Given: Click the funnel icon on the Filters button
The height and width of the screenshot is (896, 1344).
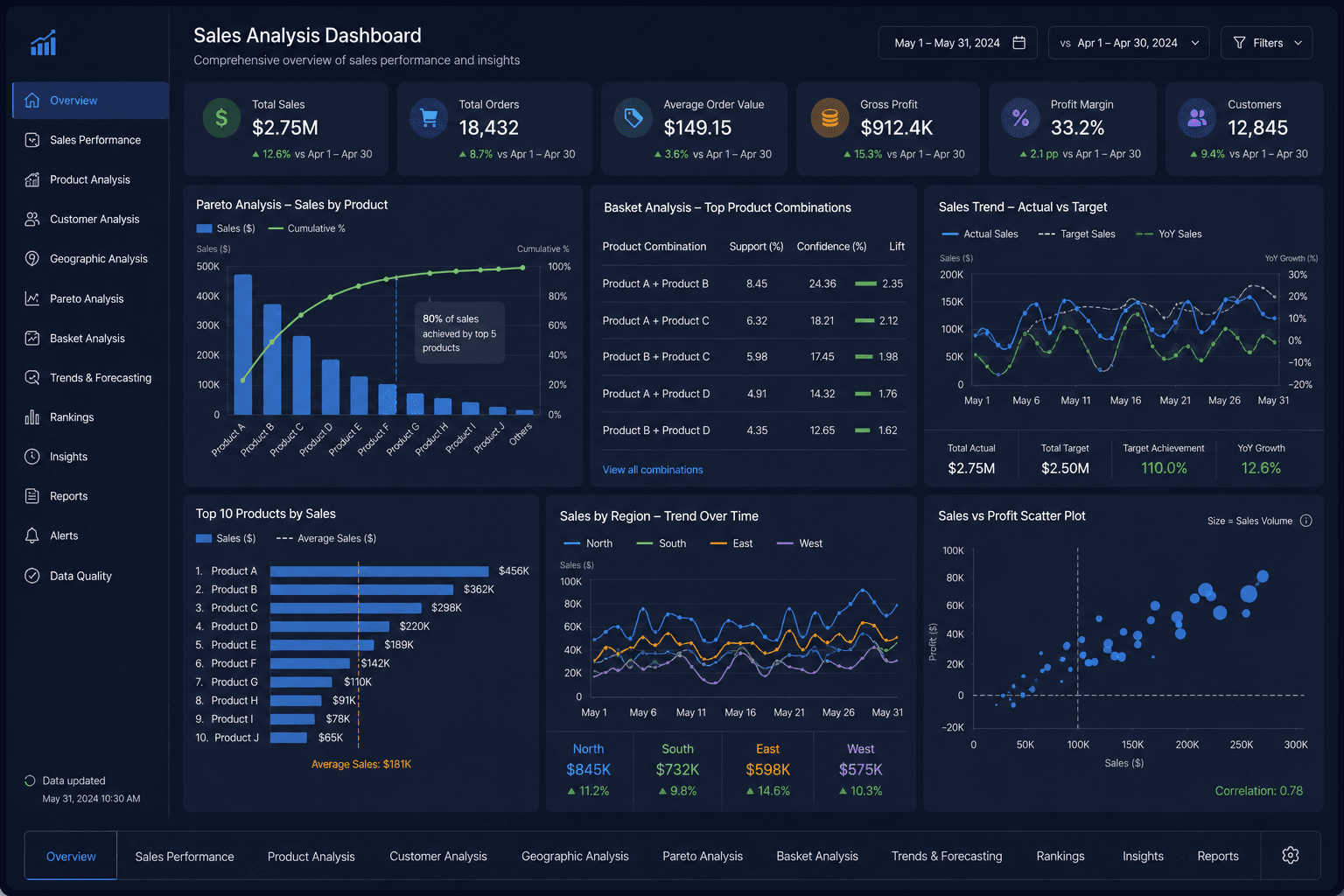Looking at the screenshot, I should point(1239,43).
